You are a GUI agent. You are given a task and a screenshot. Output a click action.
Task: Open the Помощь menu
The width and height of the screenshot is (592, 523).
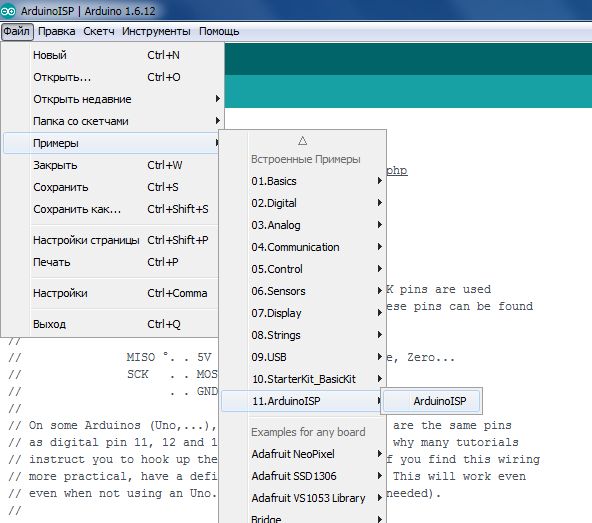(x=219, y=31)
